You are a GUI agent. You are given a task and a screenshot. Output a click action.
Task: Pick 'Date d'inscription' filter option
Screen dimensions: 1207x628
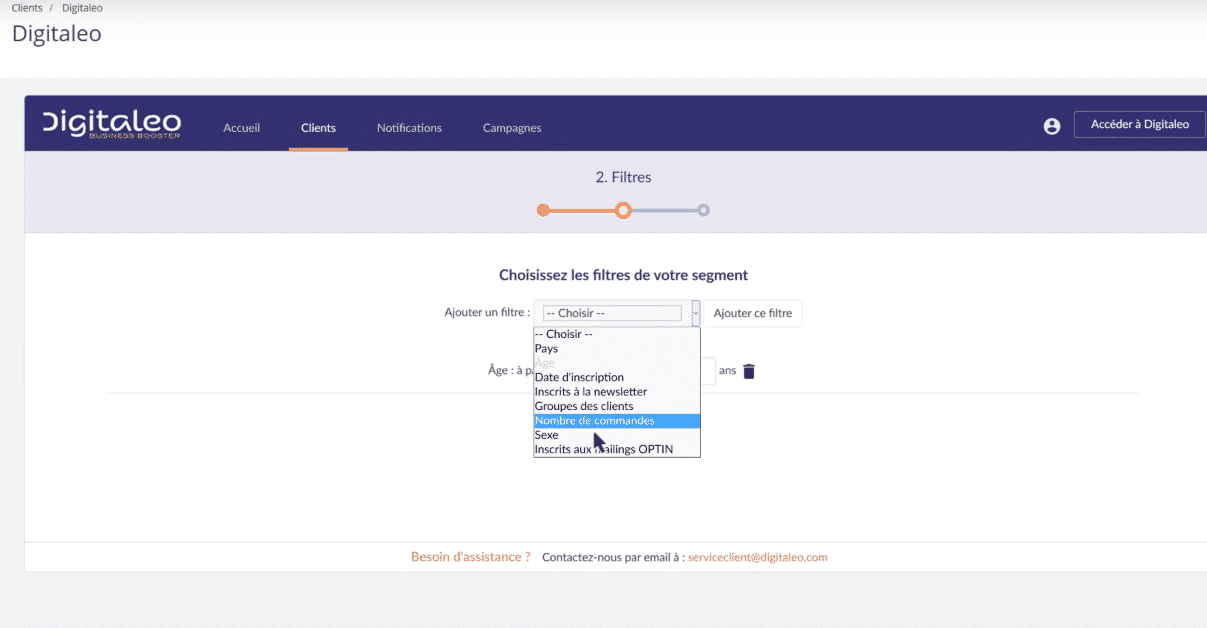(x=579, y=378)
